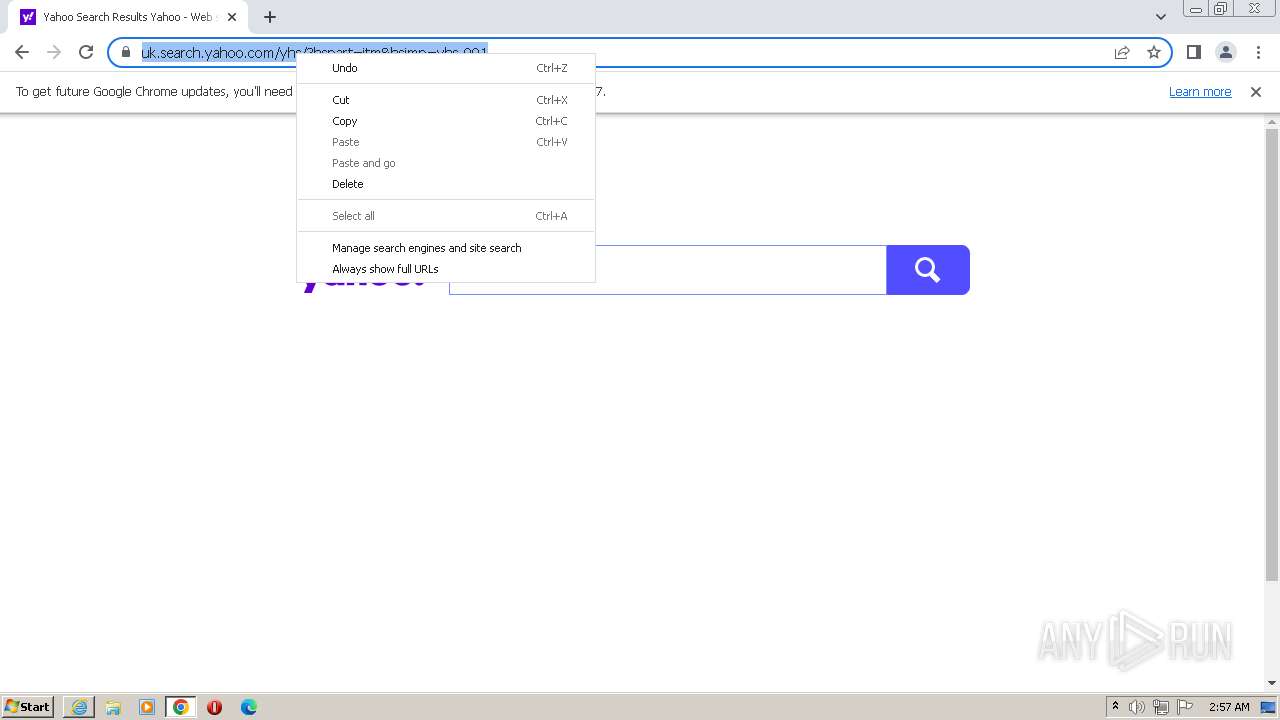Open the Windows Start button

click(28, 707)
